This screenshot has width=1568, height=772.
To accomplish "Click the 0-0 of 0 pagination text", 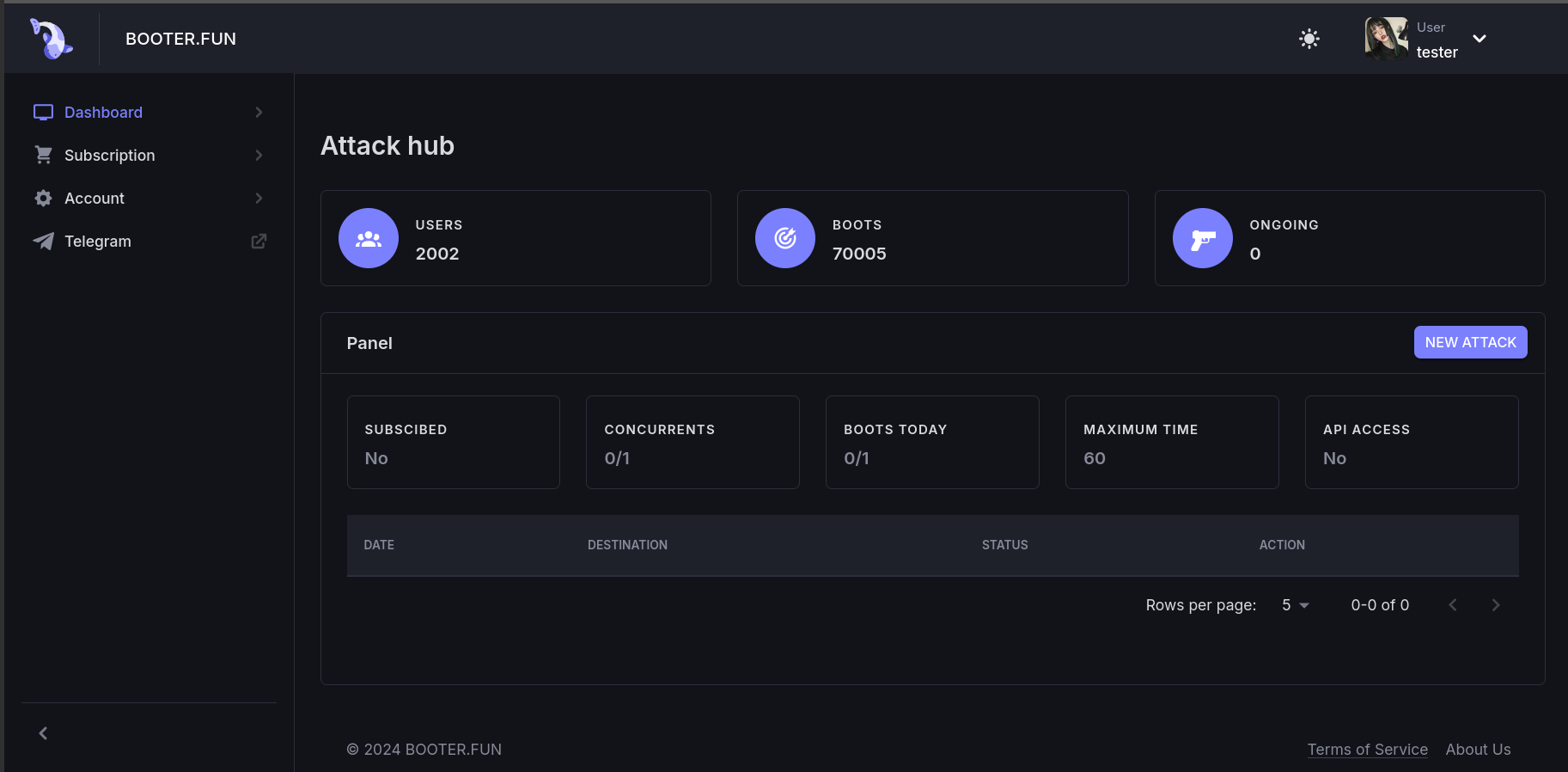I will 1380,605.
